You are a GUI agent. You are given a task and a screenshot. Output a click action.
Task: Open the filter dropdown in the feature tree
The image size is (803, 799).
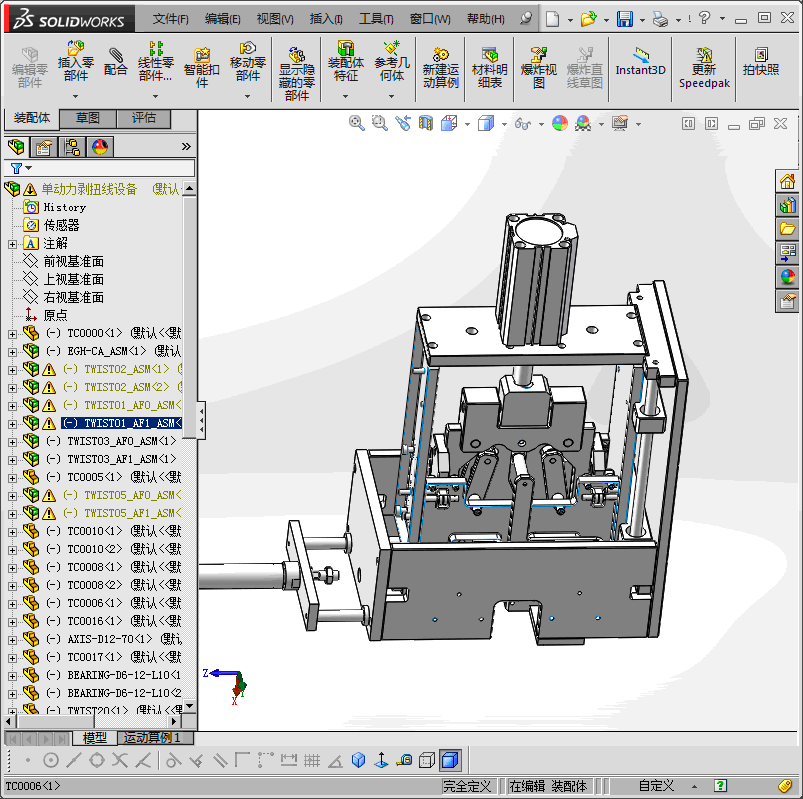click(x=29, y=167)
